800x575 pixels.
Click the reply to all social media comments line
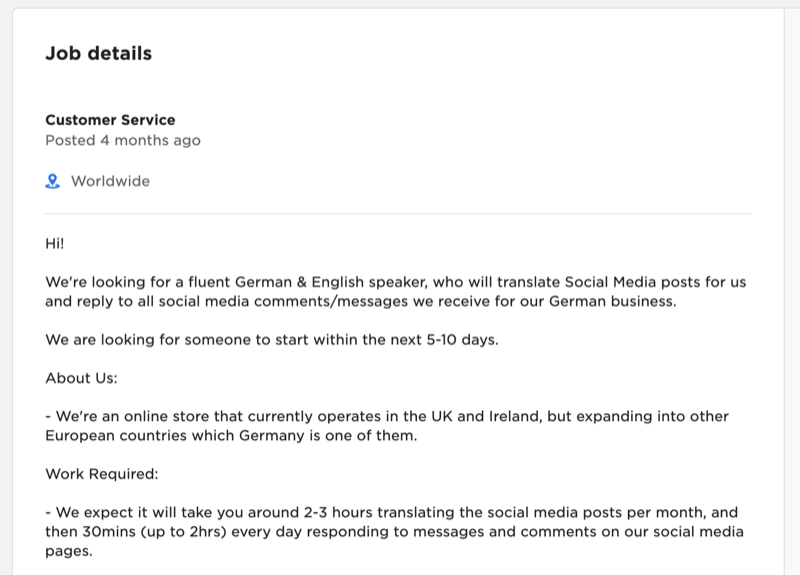coord(361,302)
